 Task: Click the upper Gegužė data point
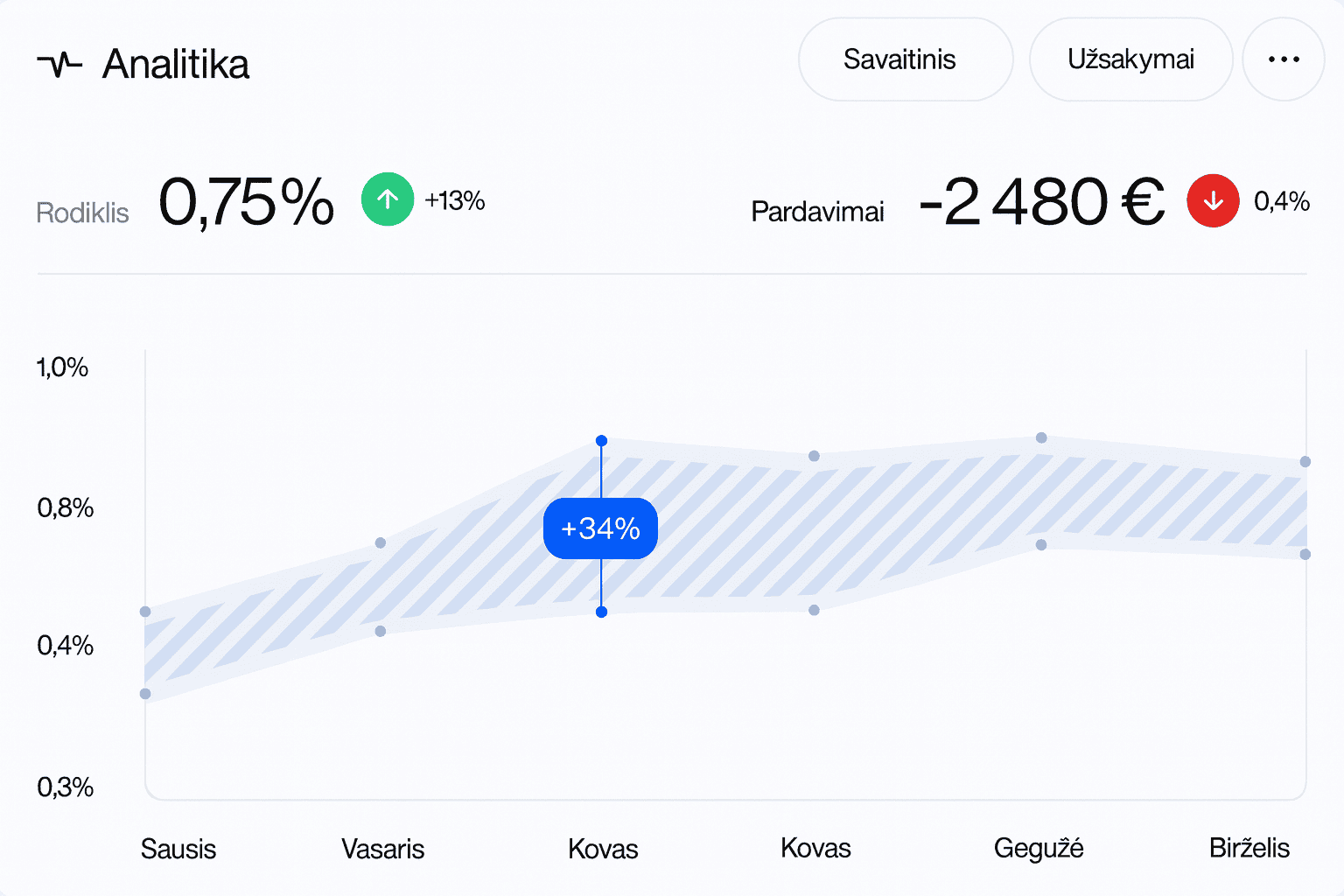pos(1041,437)
